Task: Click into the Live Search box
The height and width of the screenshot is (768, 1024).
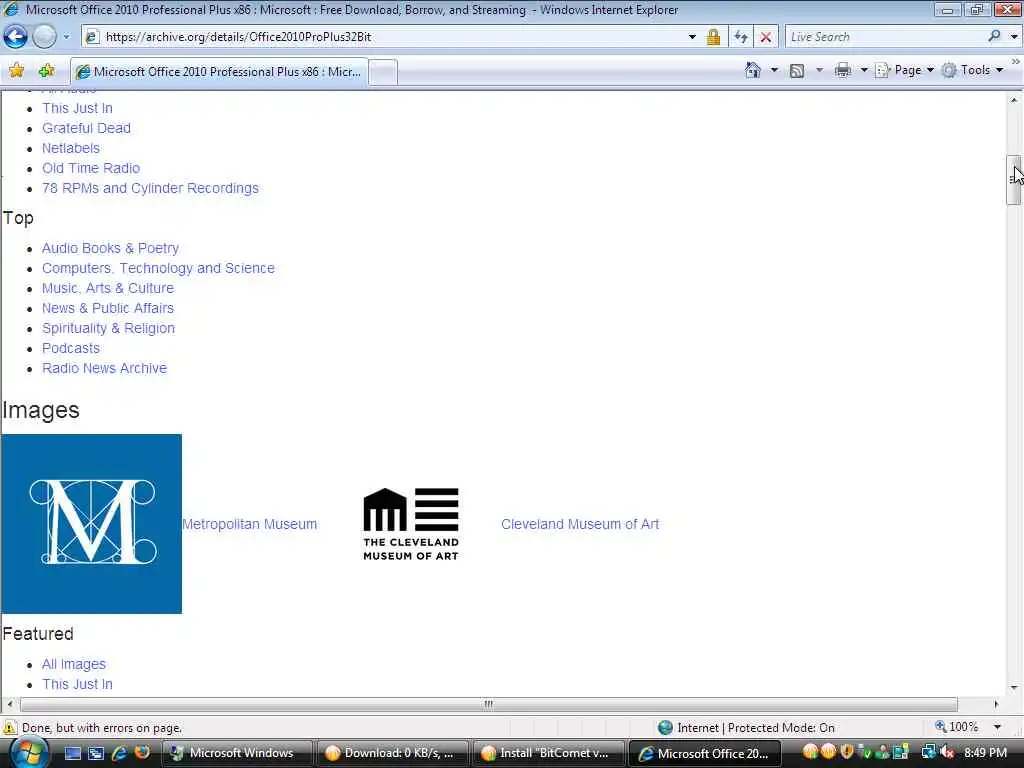Action: click(885, 37)
